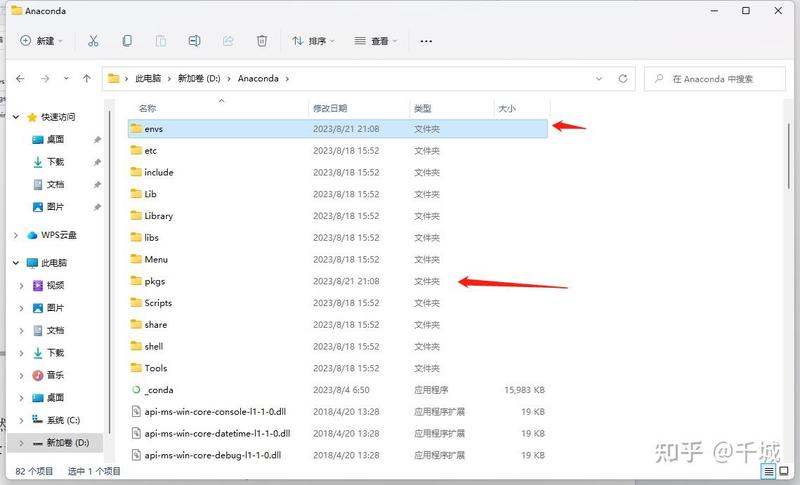This screenshot has width=800, height=485.
Task: Click the WPS云盘 cloud icon
Action: point(32,235)
